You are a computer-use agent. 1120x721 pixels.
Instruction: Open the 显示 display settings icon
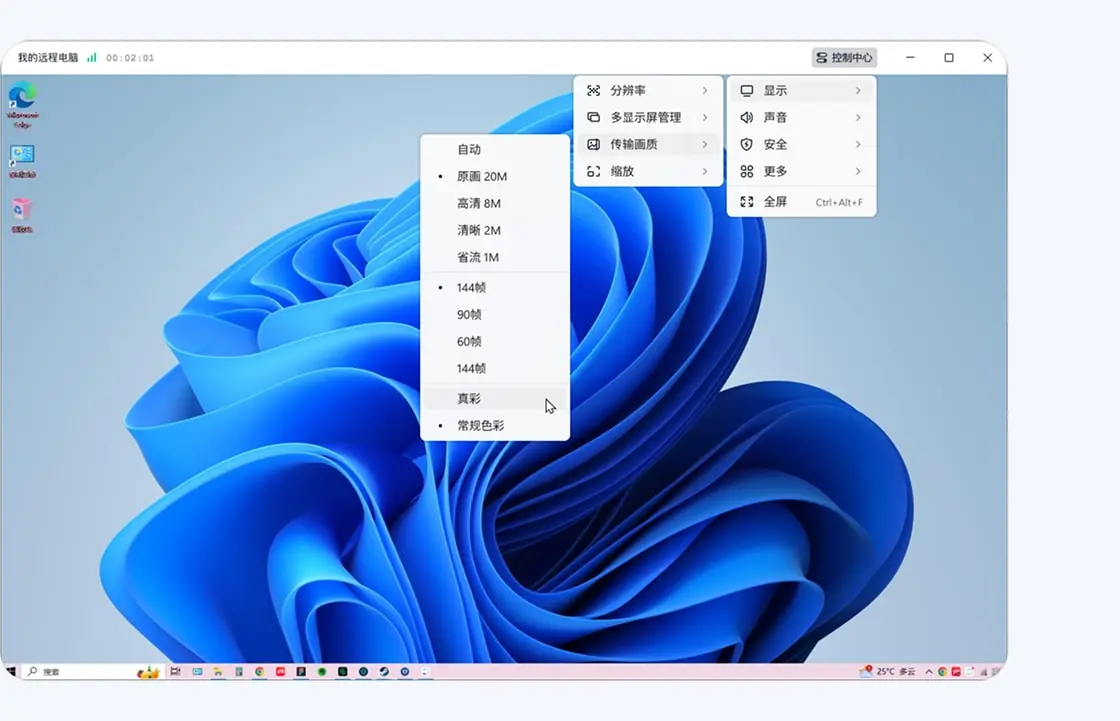746,89
